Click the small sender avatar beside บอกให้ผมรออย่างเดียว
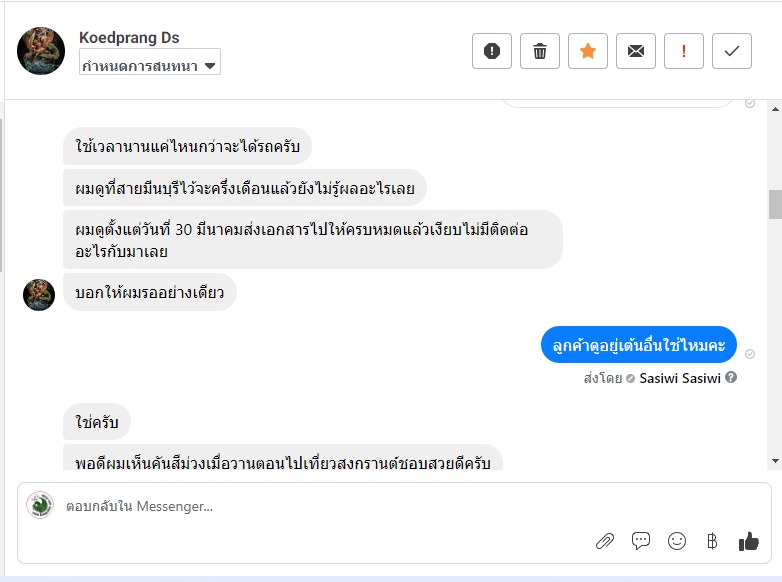Viewport: 782px width, 582px height. tap(39, 295)
